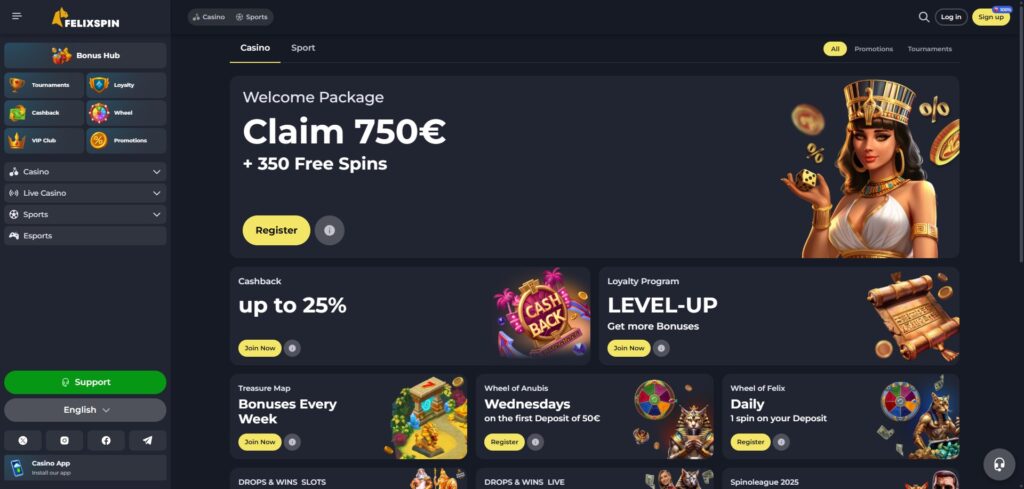1024x489 pixels.
Task: Filter by Tournaments
Action: pyautogui.click(x=929, y=49)
